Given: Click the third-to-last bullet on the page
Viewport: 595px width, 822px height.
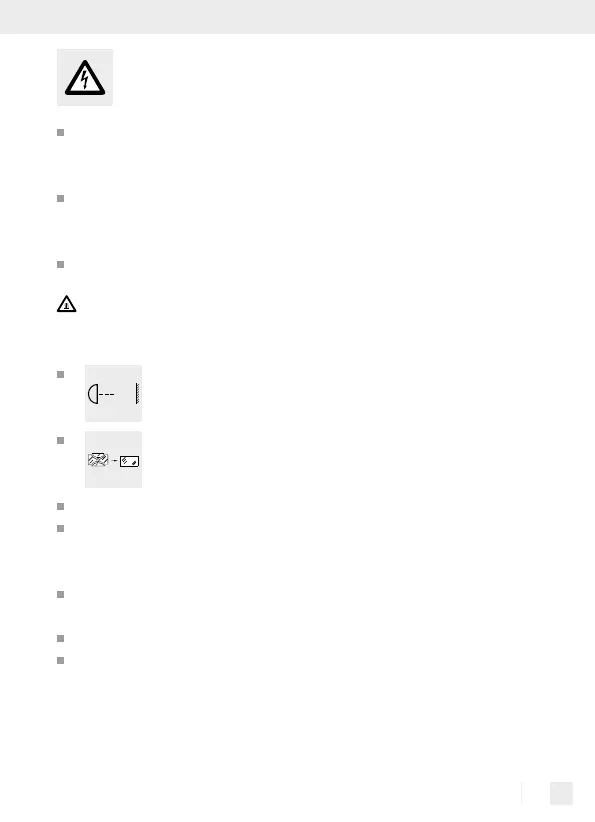Looking at the screenshot, I should point(60,595).
